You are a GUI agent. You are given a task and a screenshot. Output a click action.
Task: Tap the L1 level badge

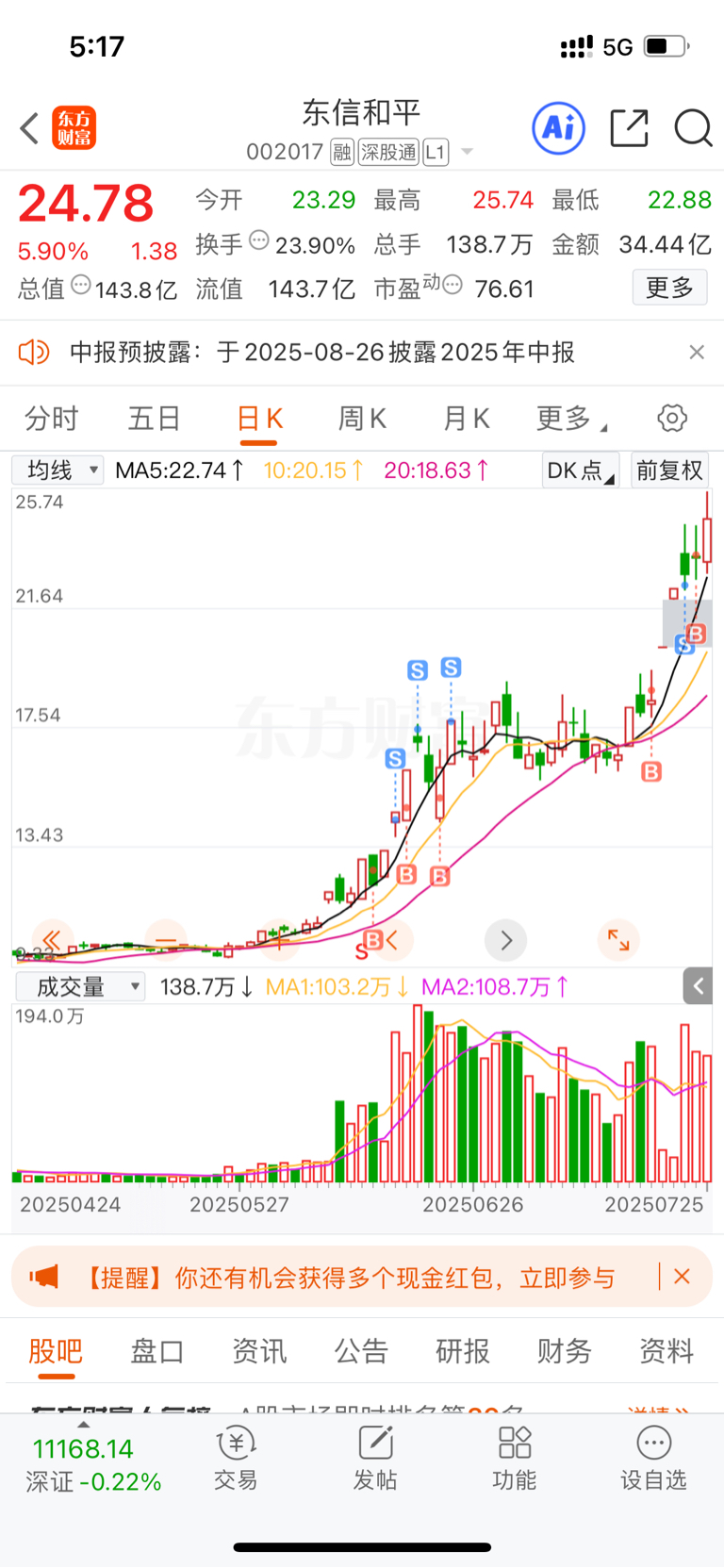pos(436,152)
